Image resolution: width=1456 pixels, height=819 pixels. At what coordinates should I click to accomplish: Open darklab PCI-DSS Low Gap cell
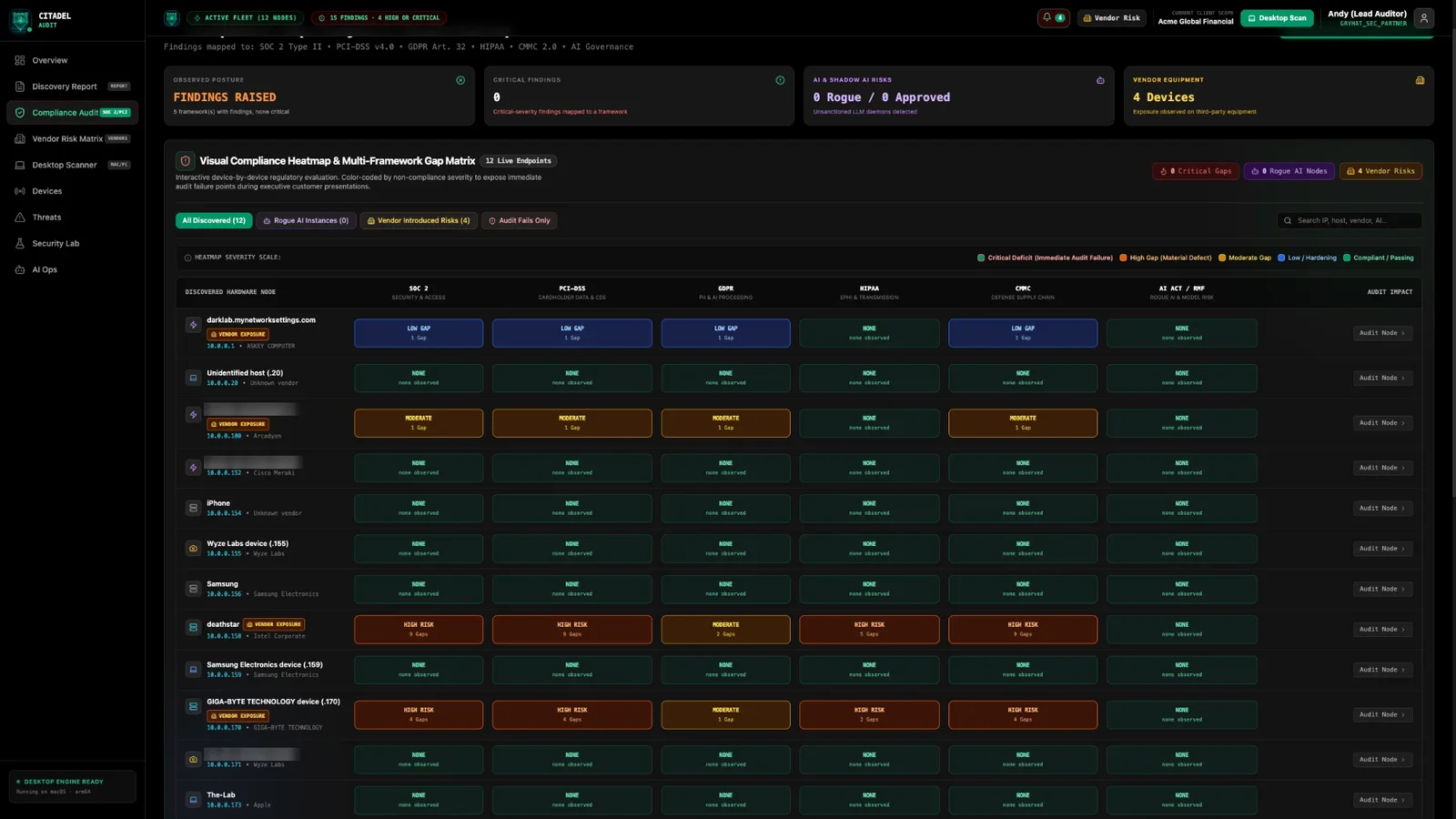coord(572,333)
